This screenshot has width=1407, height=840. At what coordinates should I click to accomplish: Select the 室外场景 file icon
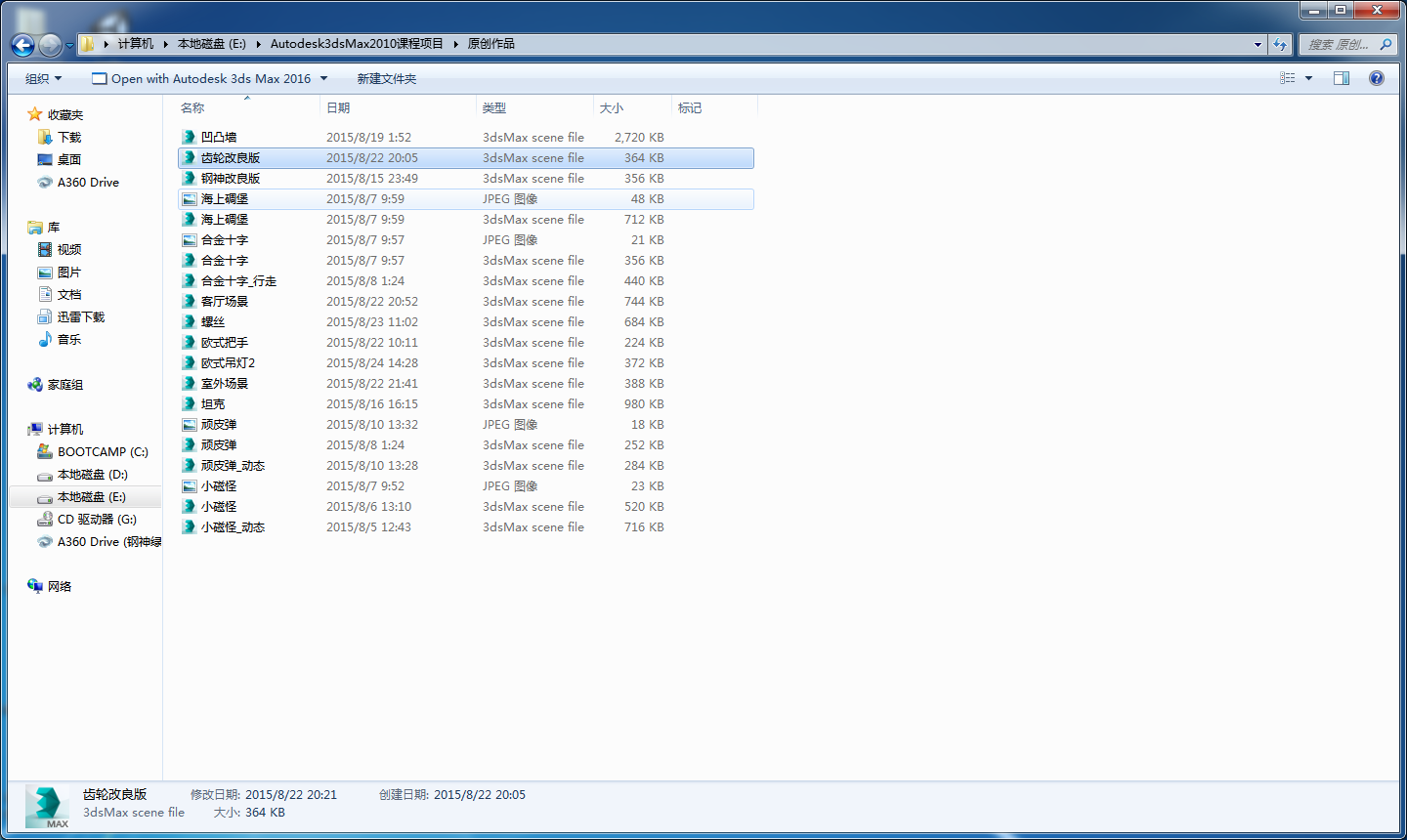[189, 383]
